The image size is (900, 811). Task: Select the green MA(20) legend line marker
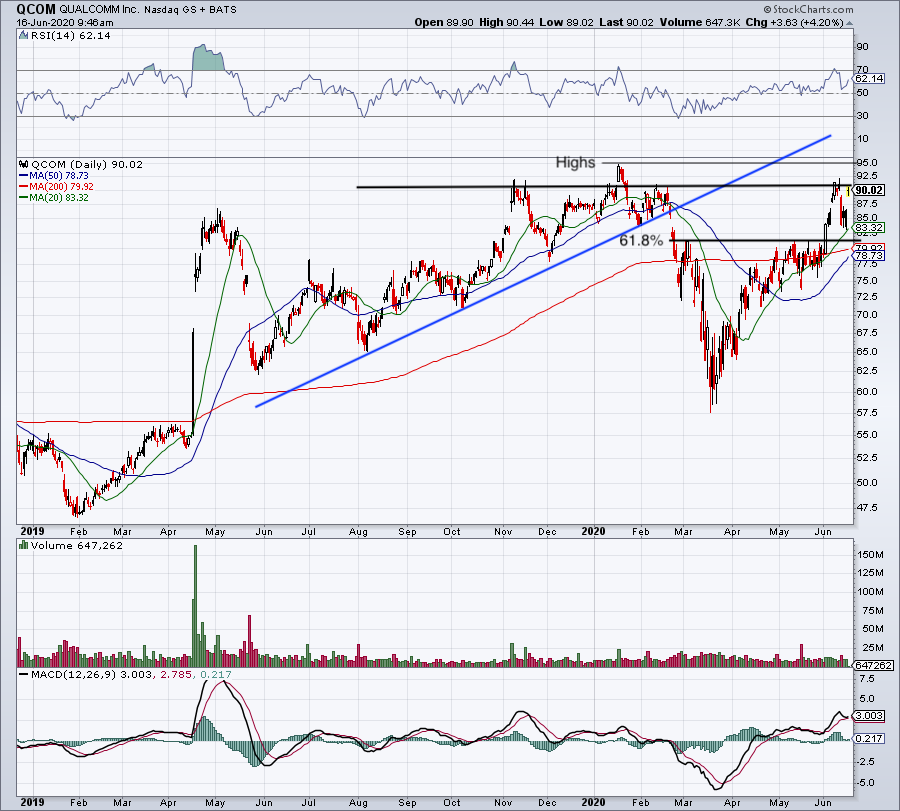(24, 197)
